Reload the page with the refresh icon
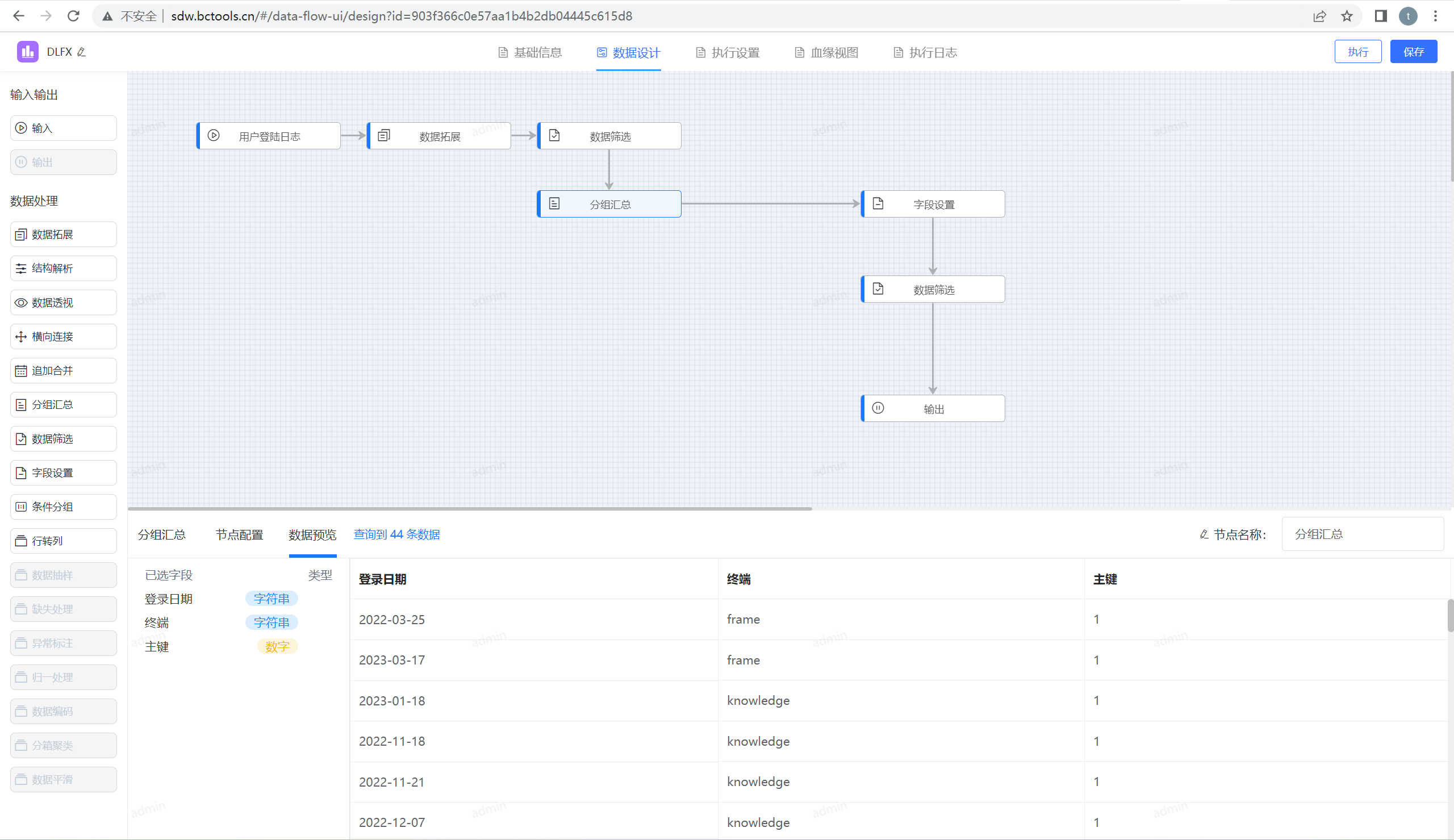 tap(73, 16)
